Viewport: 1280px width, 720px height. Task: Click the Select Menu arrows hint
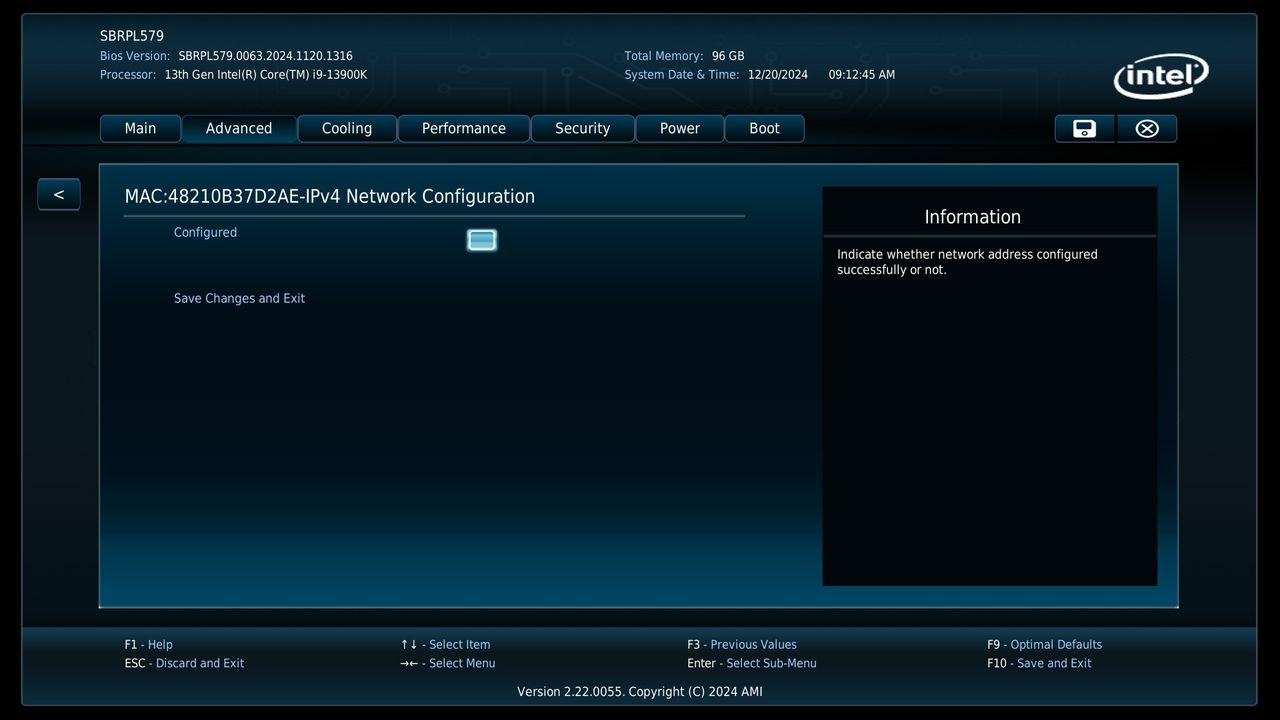[x=447, y=663]
